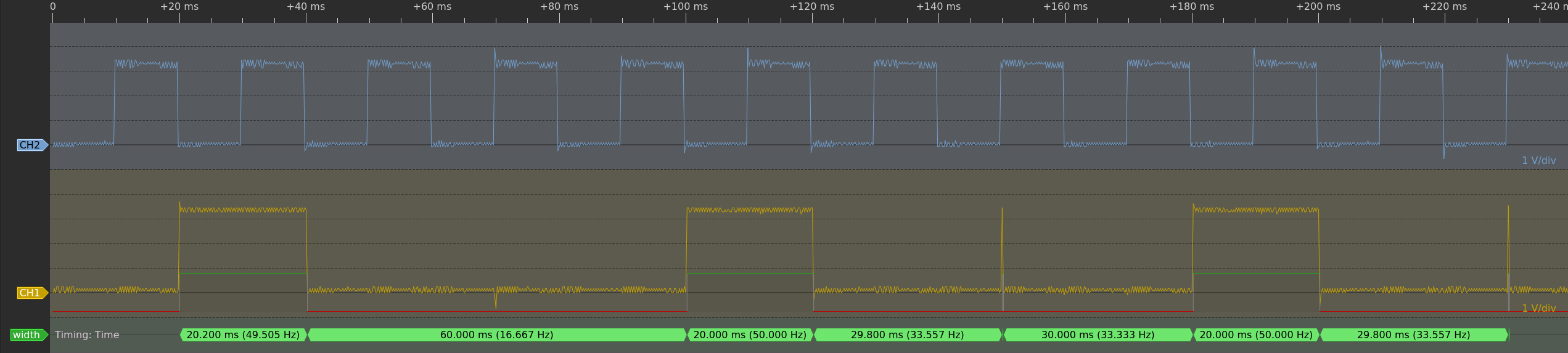1568x353 pixels.
Task: Click the +220 ms ruler mark
Action: pos(1445,7)
